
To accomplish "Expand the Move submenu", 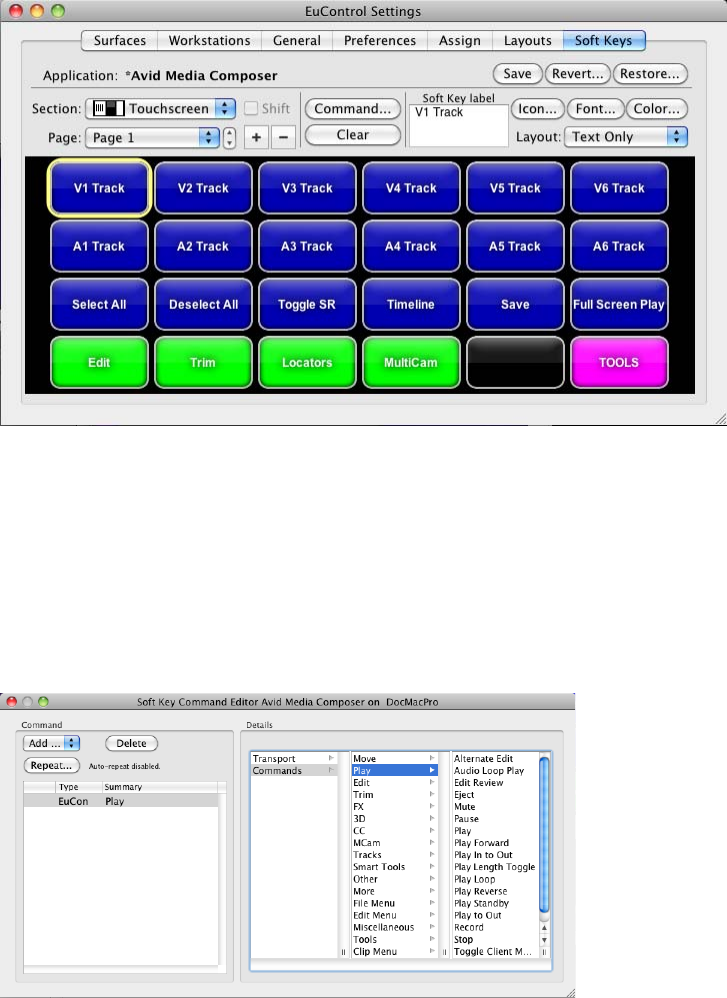I will [x=395, y=759].
